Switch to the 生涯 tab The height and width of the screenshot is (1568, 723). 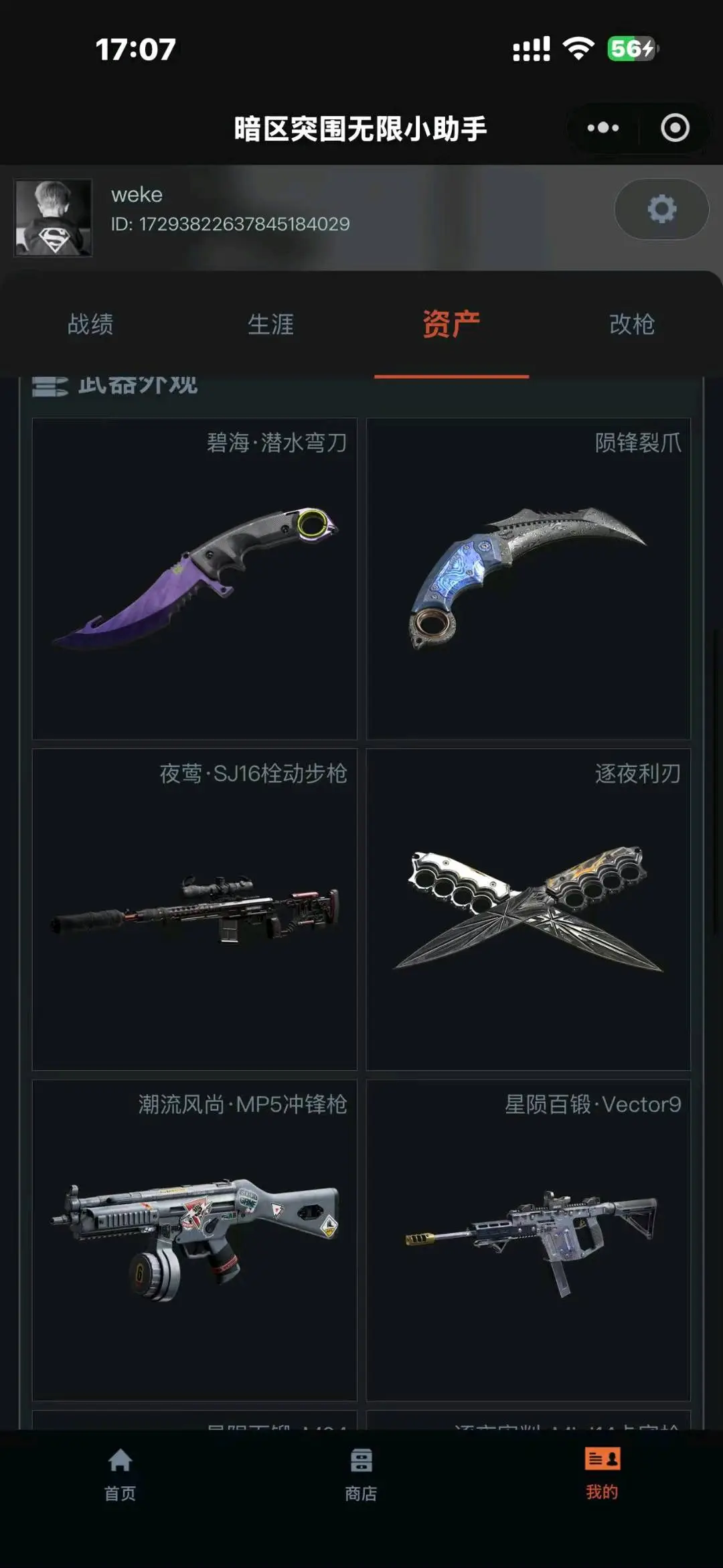click(271, 324)
